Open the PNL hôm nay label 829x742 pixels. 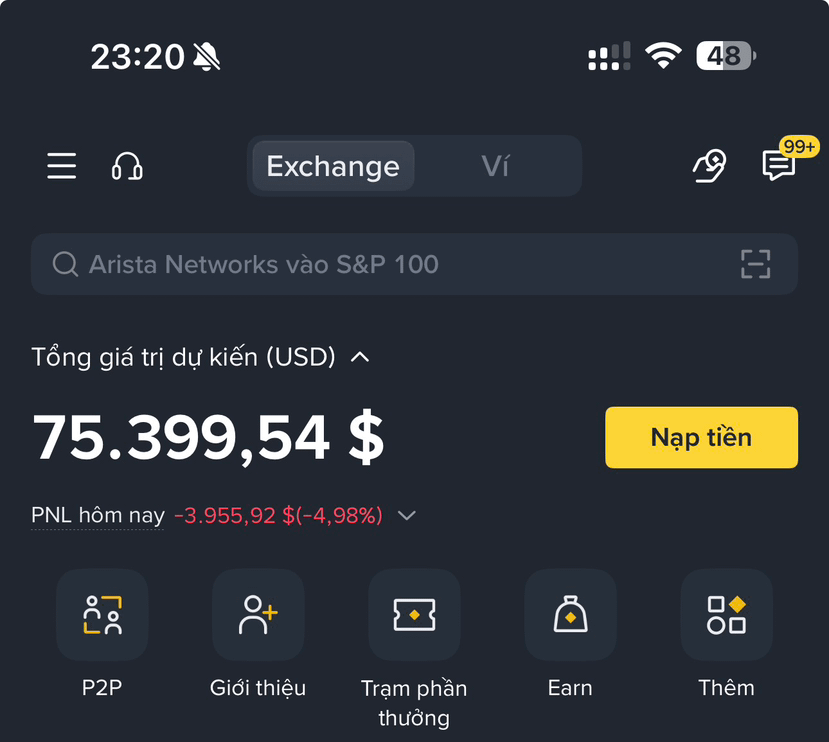click(x=98, y=515)
